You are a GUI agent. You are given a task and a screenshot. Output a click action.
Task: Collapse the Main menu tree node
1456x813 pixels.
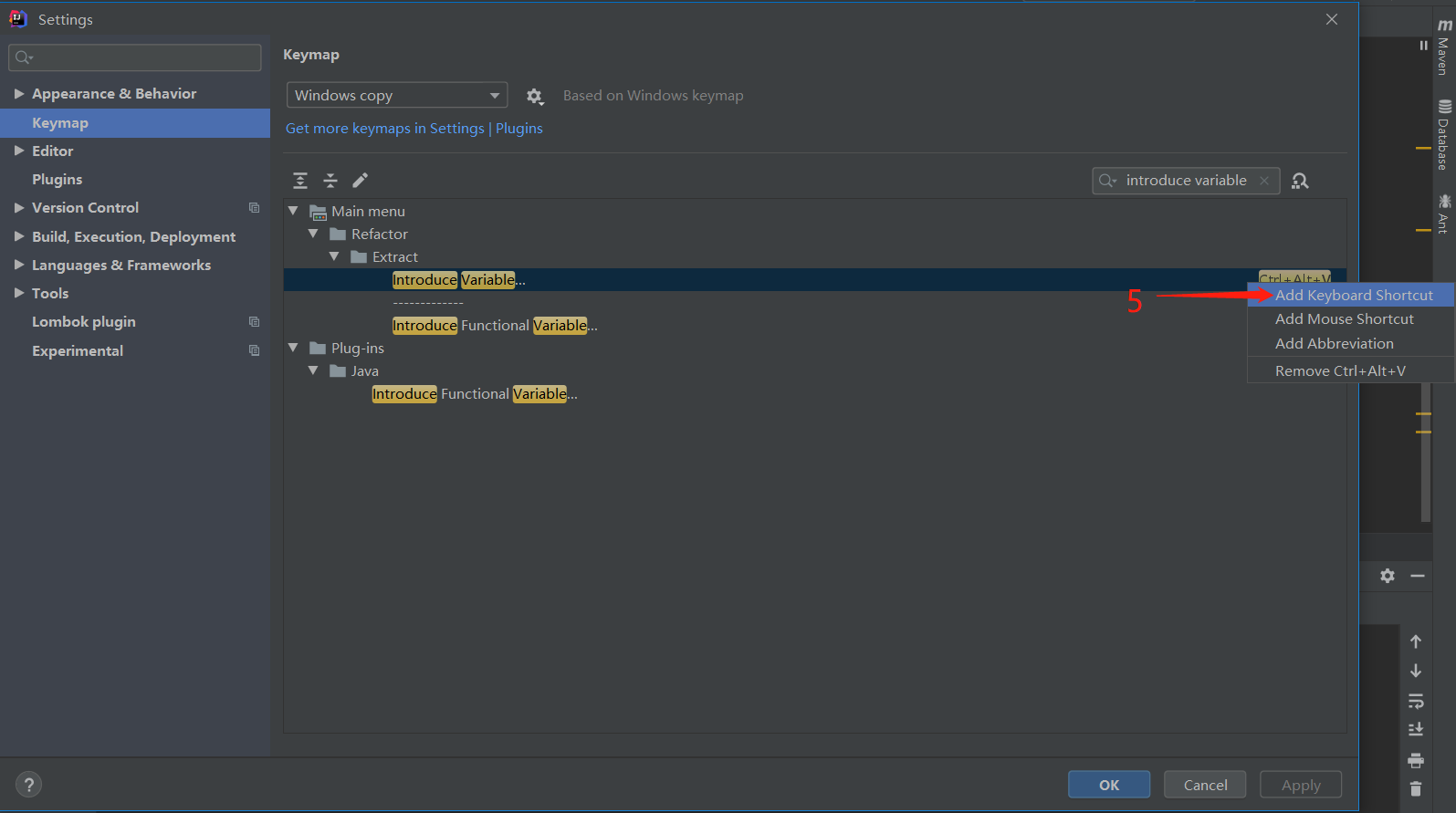(x=293, y=211)
